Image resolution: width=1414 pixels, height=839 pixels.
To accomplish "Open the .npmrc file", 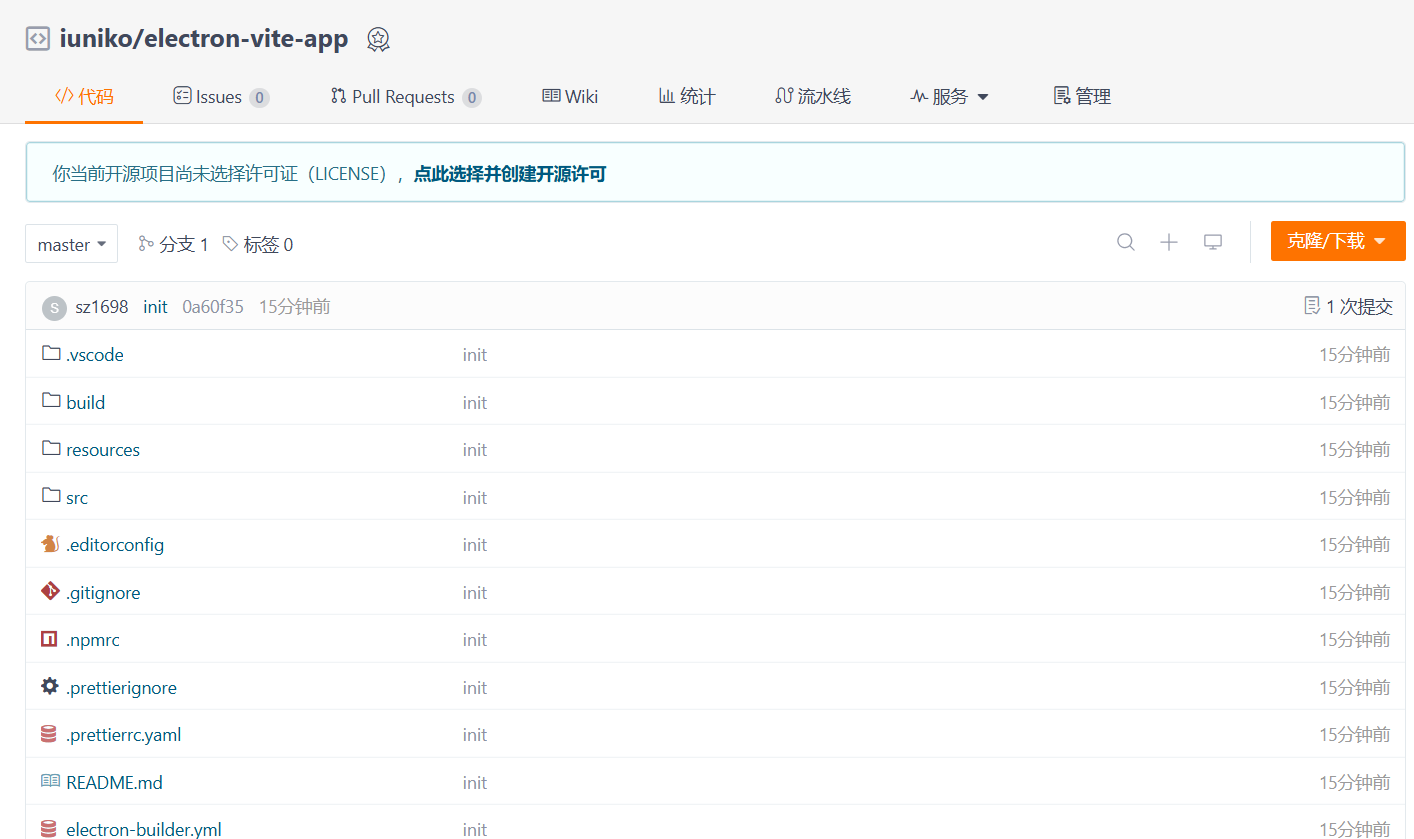I will coord(93,640).
